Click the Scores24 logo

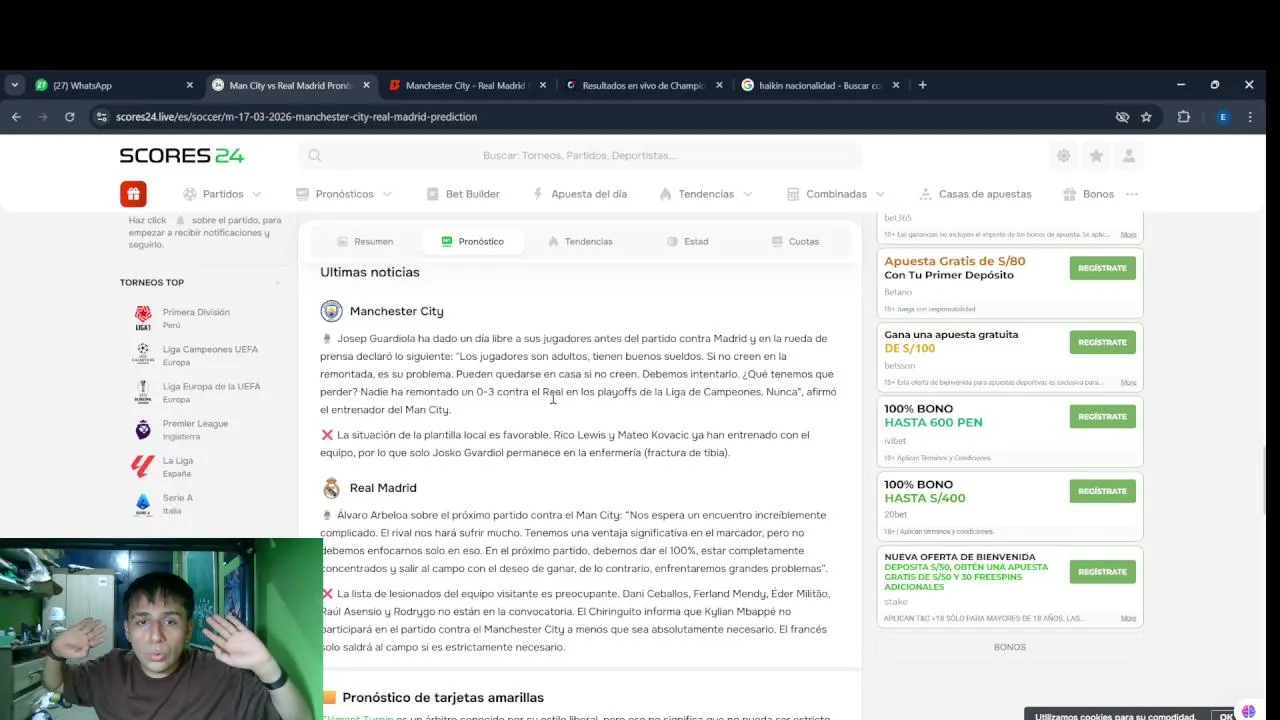point(181,155)
